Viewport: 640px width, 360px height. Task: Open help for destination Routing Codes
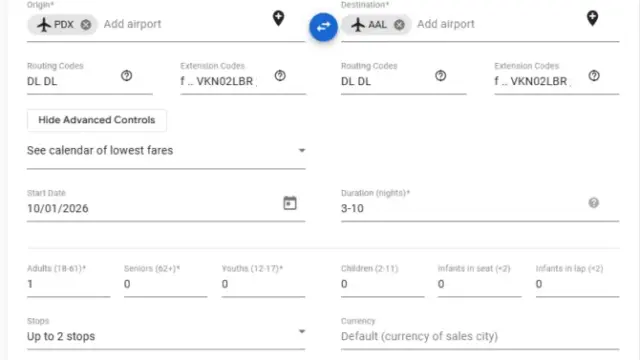coord(440,76)
